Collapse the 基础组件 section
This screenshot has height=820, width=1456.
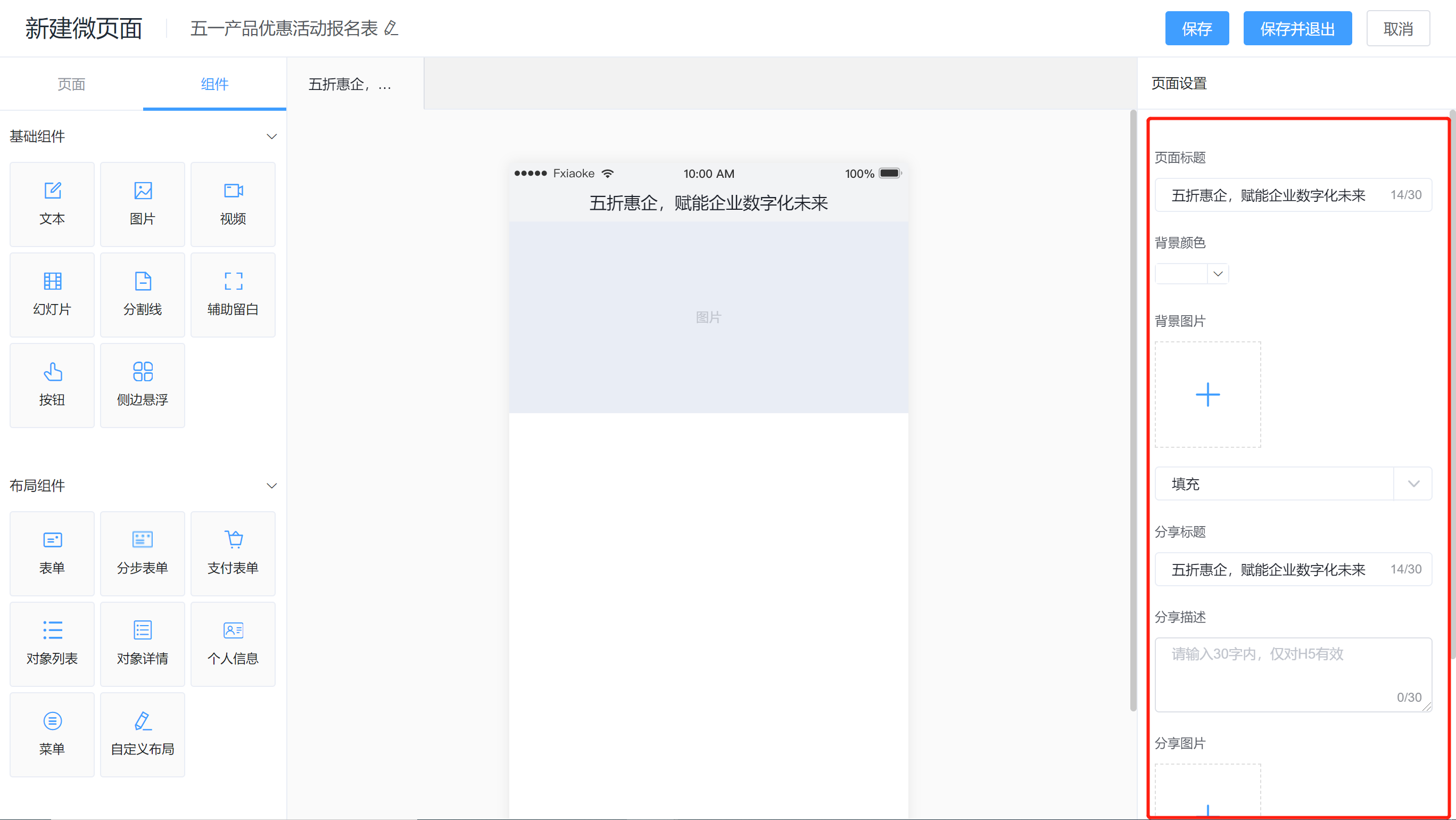tap(271, 136)
